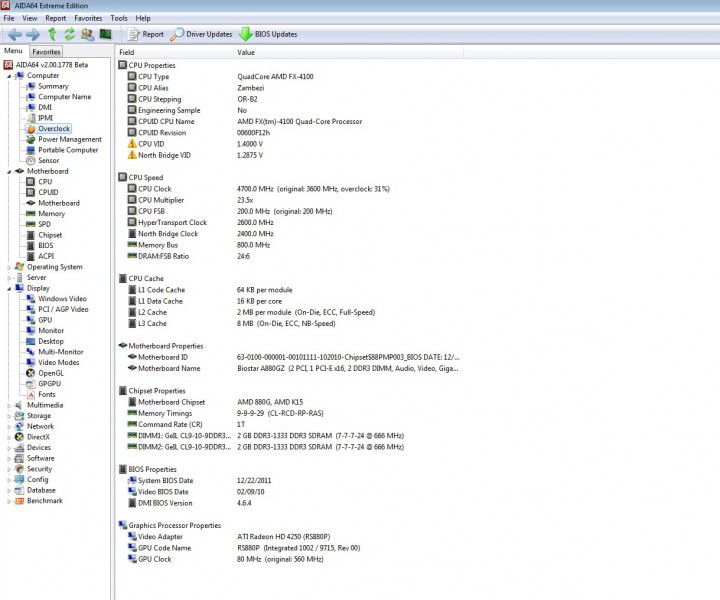
Task: Open Driver Updates in the toolbar
Action: click(201, 34)
